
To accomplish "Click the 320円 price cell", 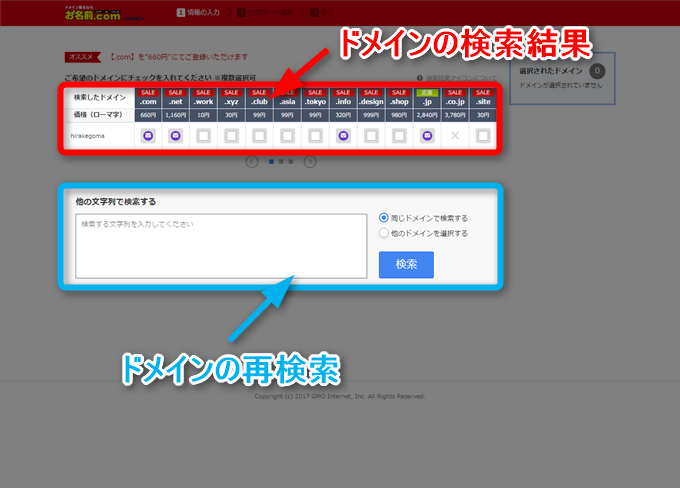I will point(343,115).
